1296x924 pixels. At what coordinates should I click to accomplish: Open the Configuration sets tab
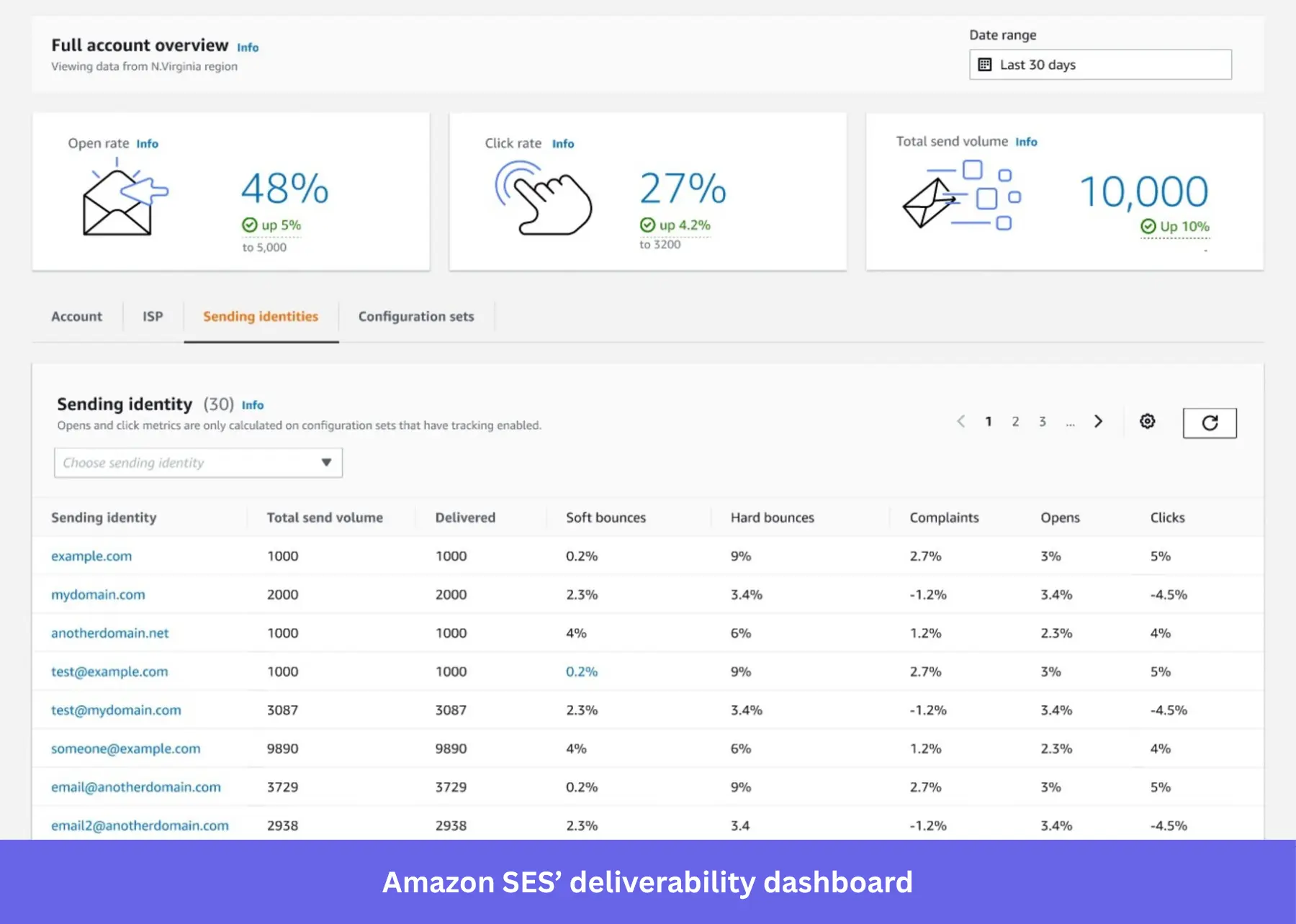(x=416, y=317)
